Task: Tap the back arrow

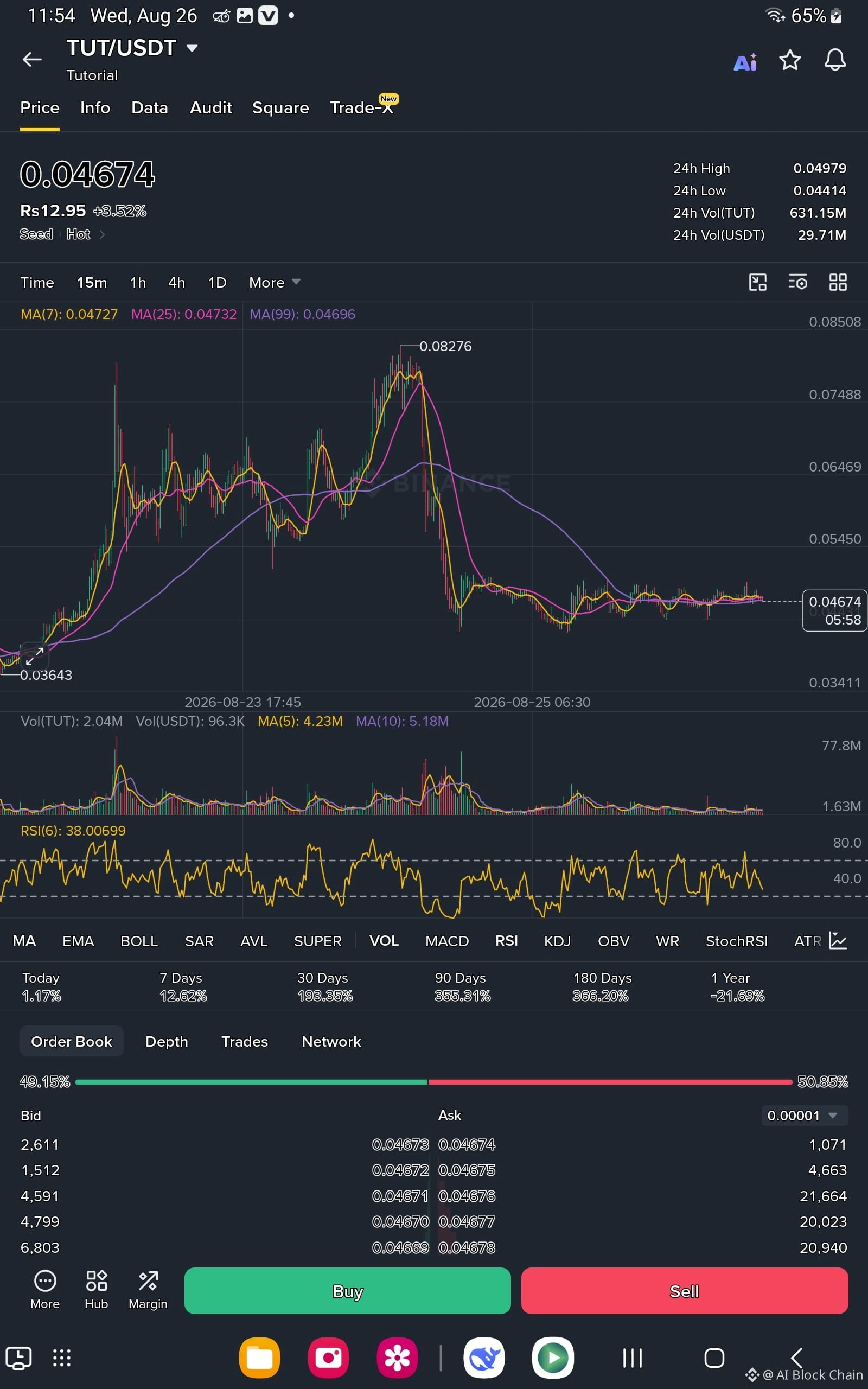Action: [x=32, y=59]
